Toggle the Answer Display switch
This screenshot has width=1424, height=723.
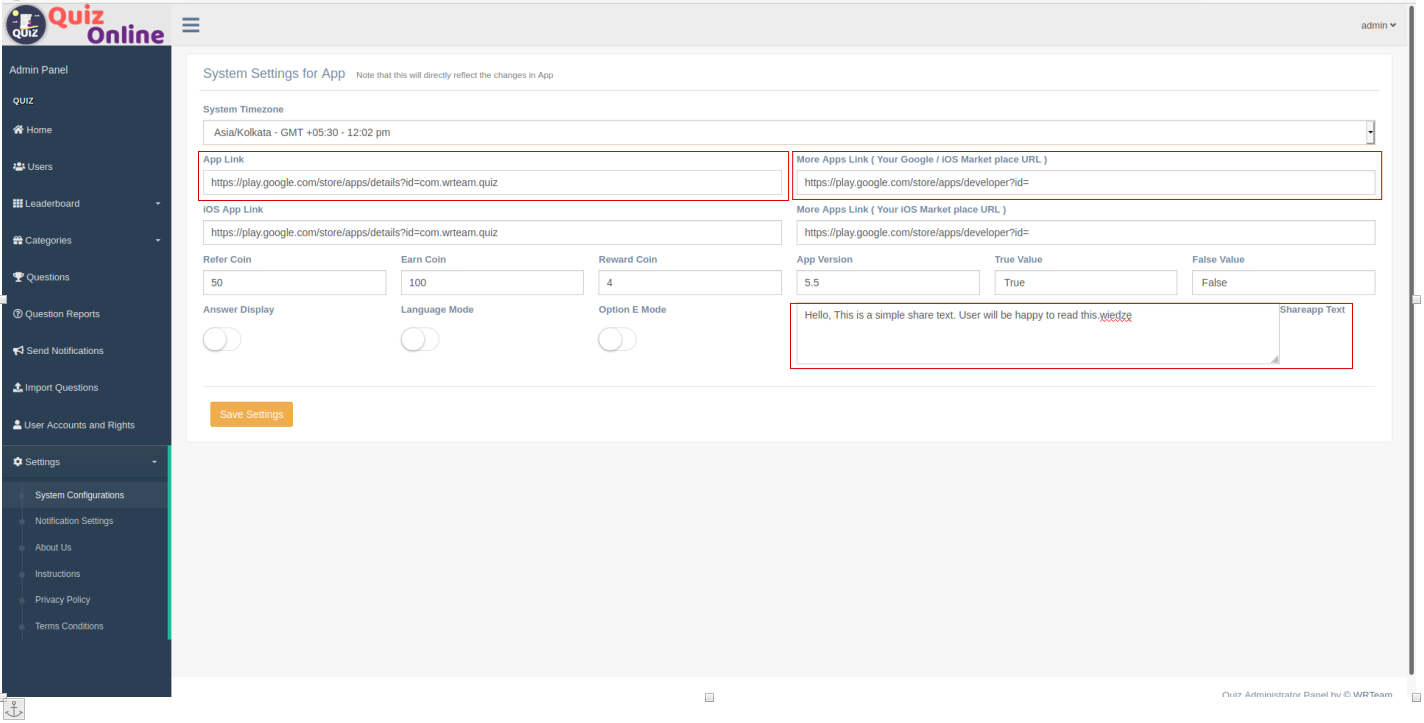pos(222,340)
